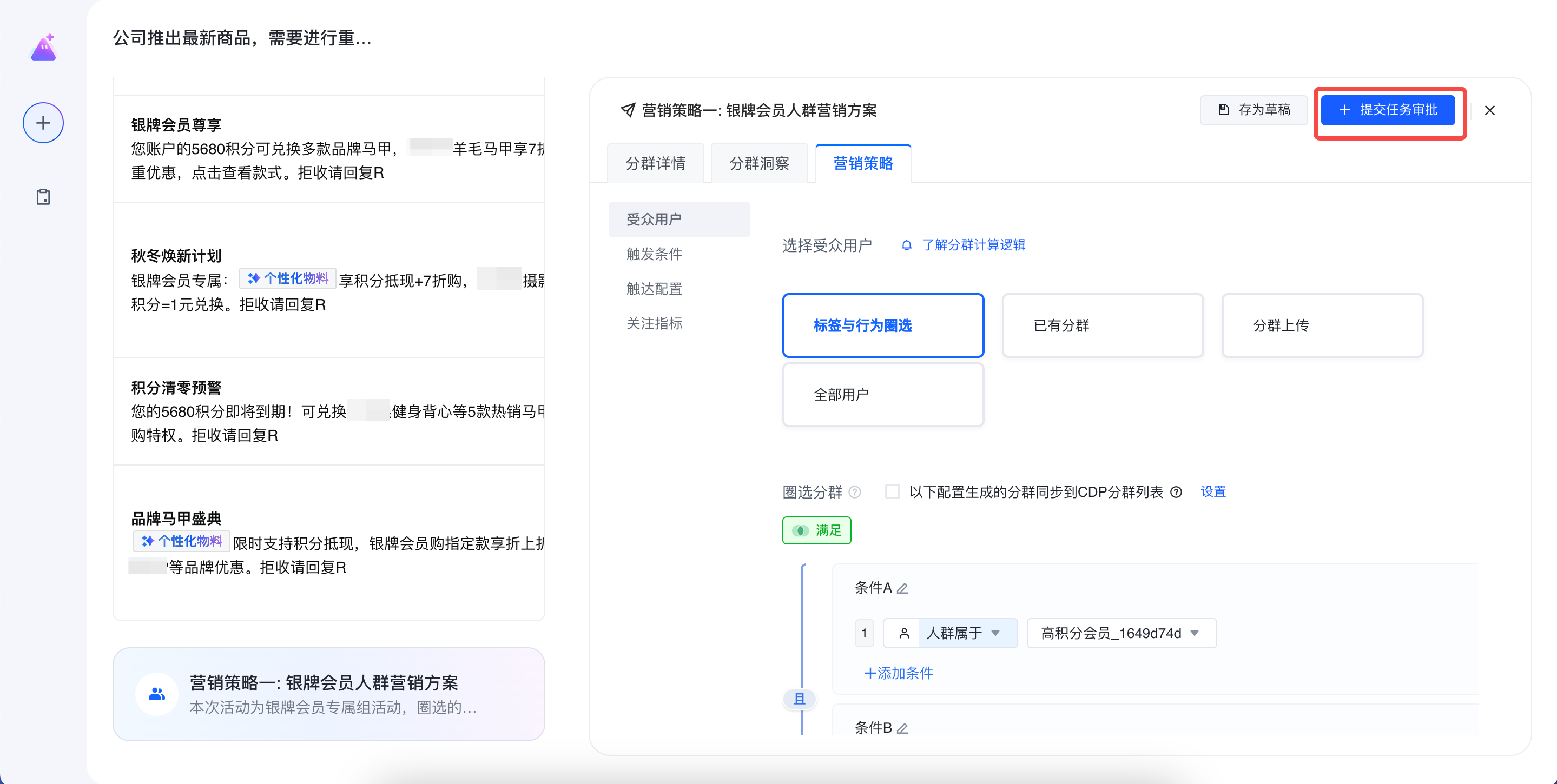Choose 分群上传 audience option

(1323, 325)
